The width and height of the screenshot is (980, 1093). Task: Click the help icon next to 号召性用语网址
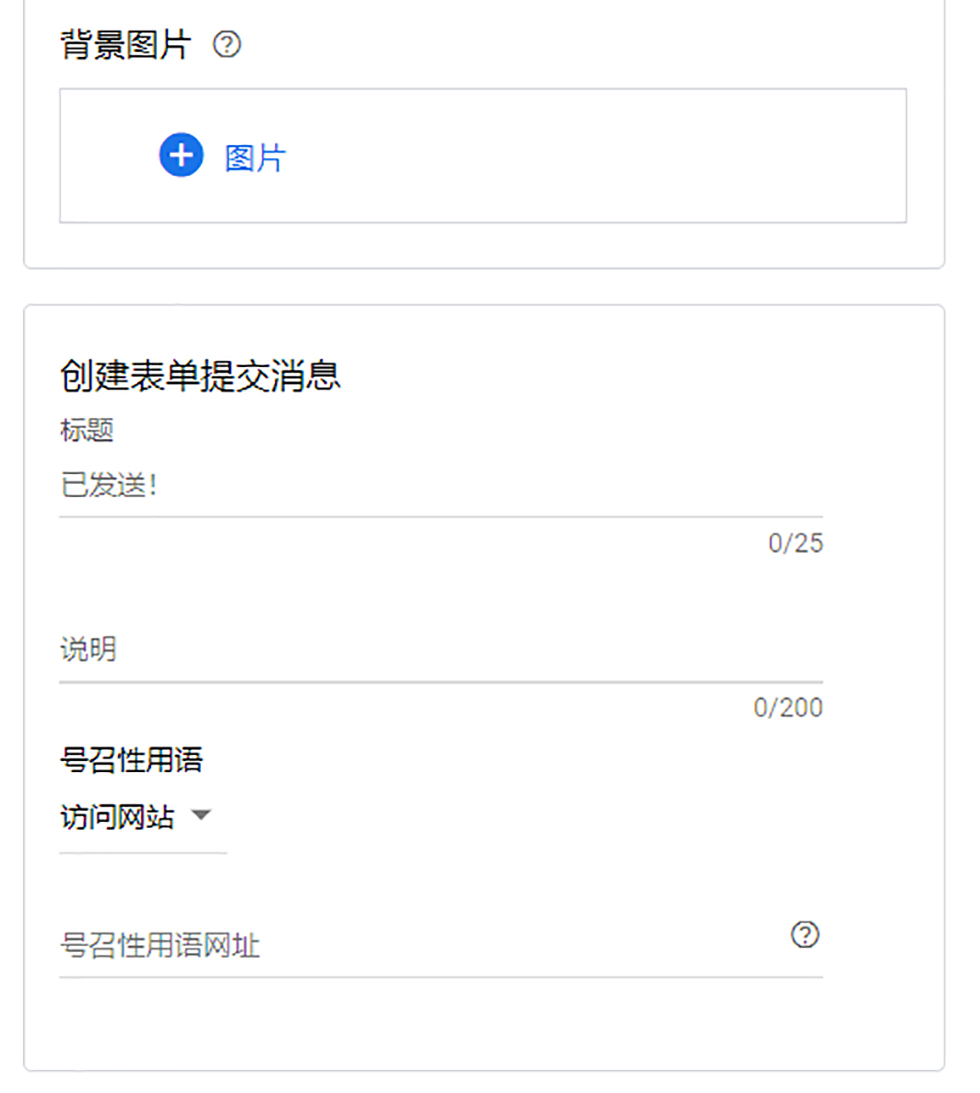click(805, 935)
